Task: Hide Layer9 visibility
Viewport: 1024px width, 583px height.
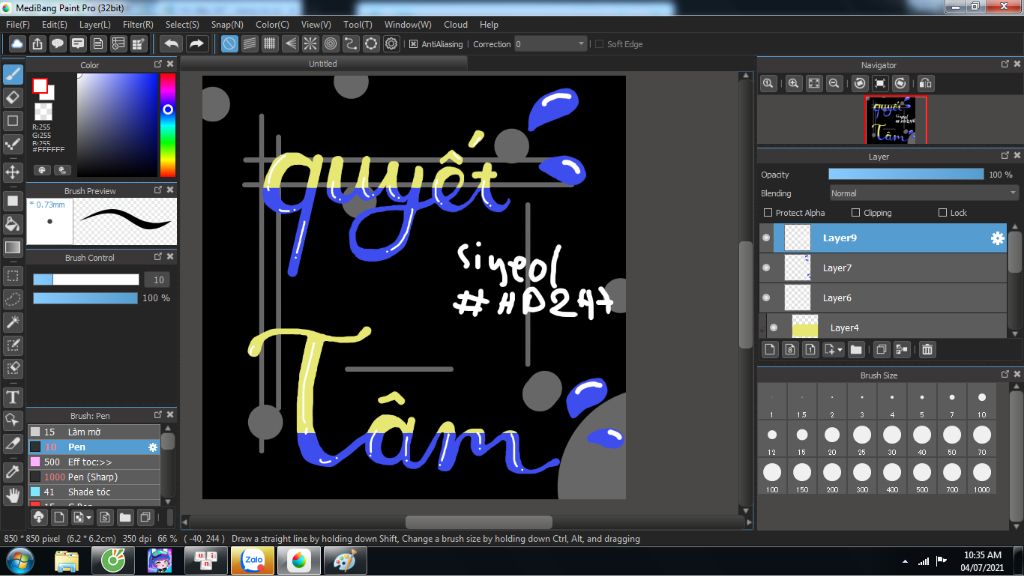Action: pos(767,238)
